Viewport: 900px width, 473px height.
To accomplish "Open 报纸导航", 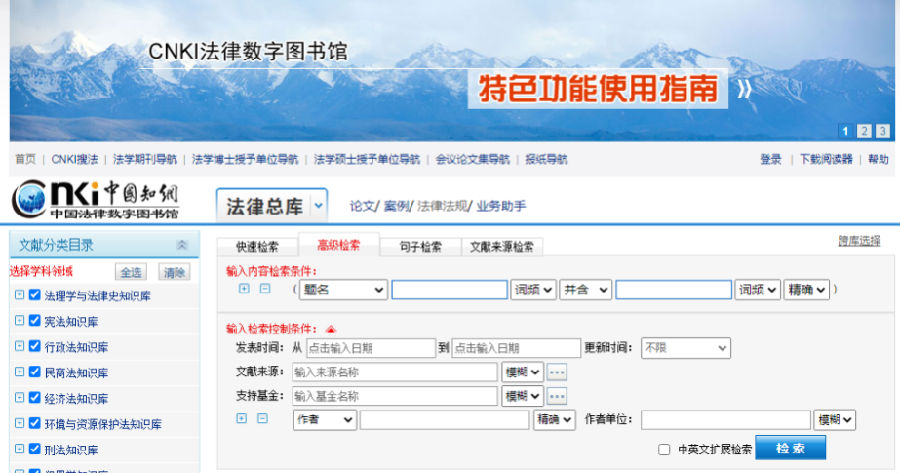I will click(546, 159).
